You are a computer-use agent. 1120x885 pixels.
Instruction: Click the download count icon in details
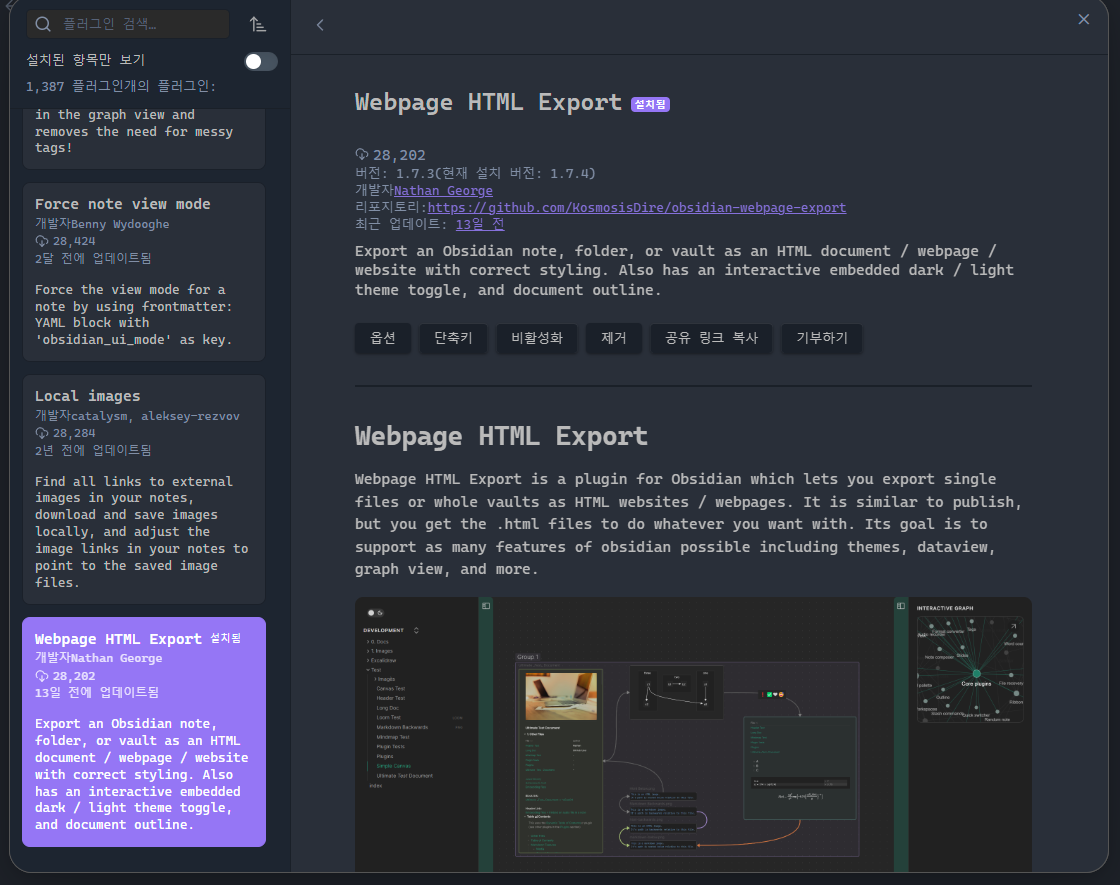tap(362, 155)
